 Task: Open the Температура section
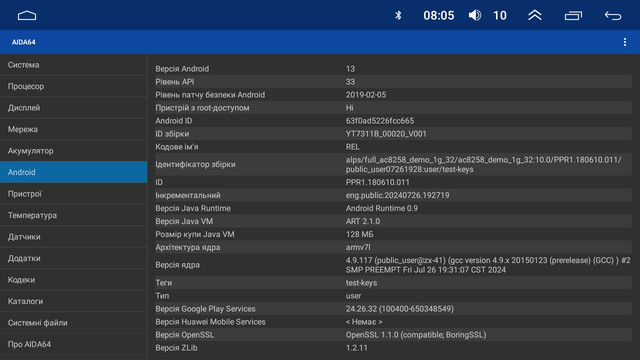(x=73, y=215)
